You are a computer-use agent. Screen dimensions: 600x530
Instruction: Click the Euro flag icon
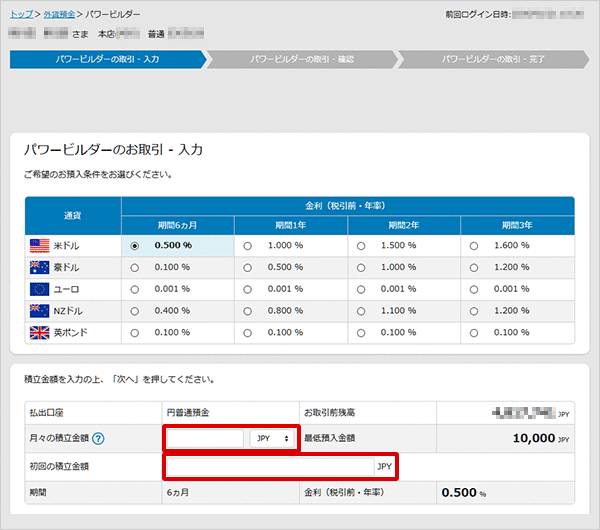coord(40,289)
